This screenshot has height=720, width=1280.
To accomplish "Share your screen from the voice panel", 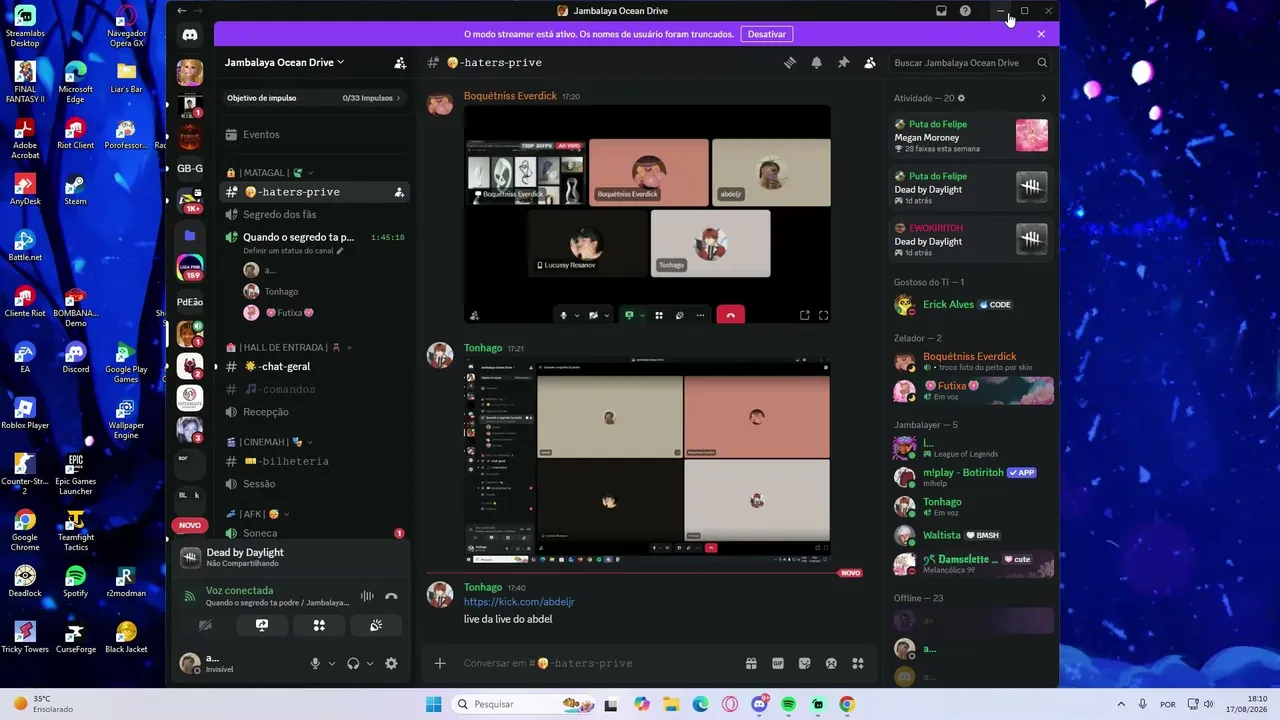I will [262, 625].
